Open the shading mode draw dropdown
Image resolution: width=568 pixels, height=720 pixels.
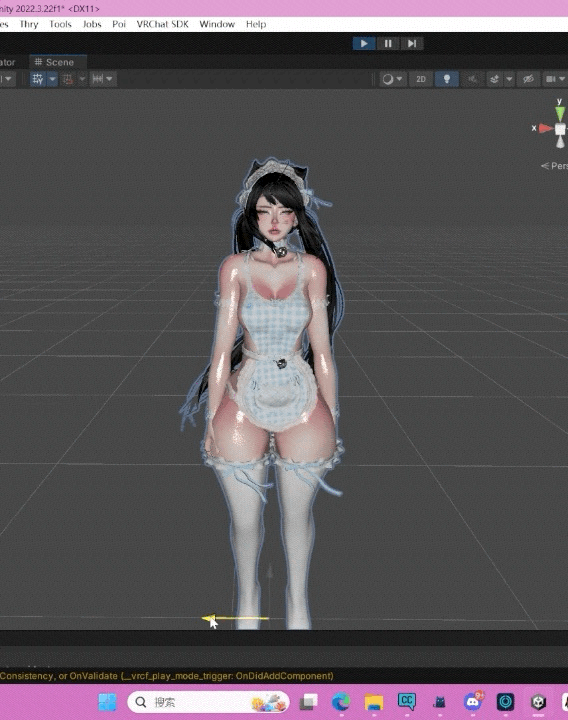pos(392,79)
